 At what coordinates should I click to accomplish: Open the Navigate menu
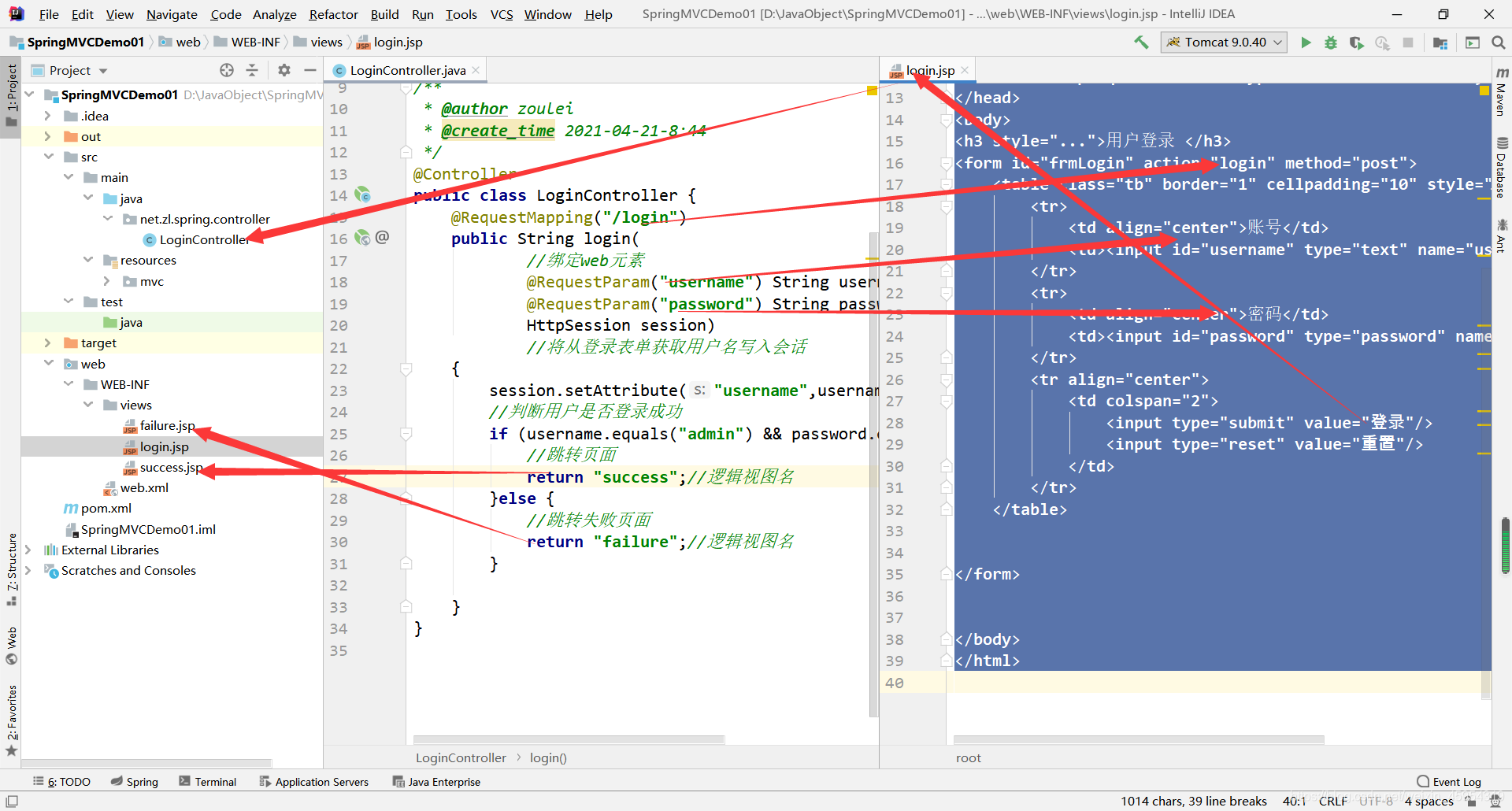[172, 14]
